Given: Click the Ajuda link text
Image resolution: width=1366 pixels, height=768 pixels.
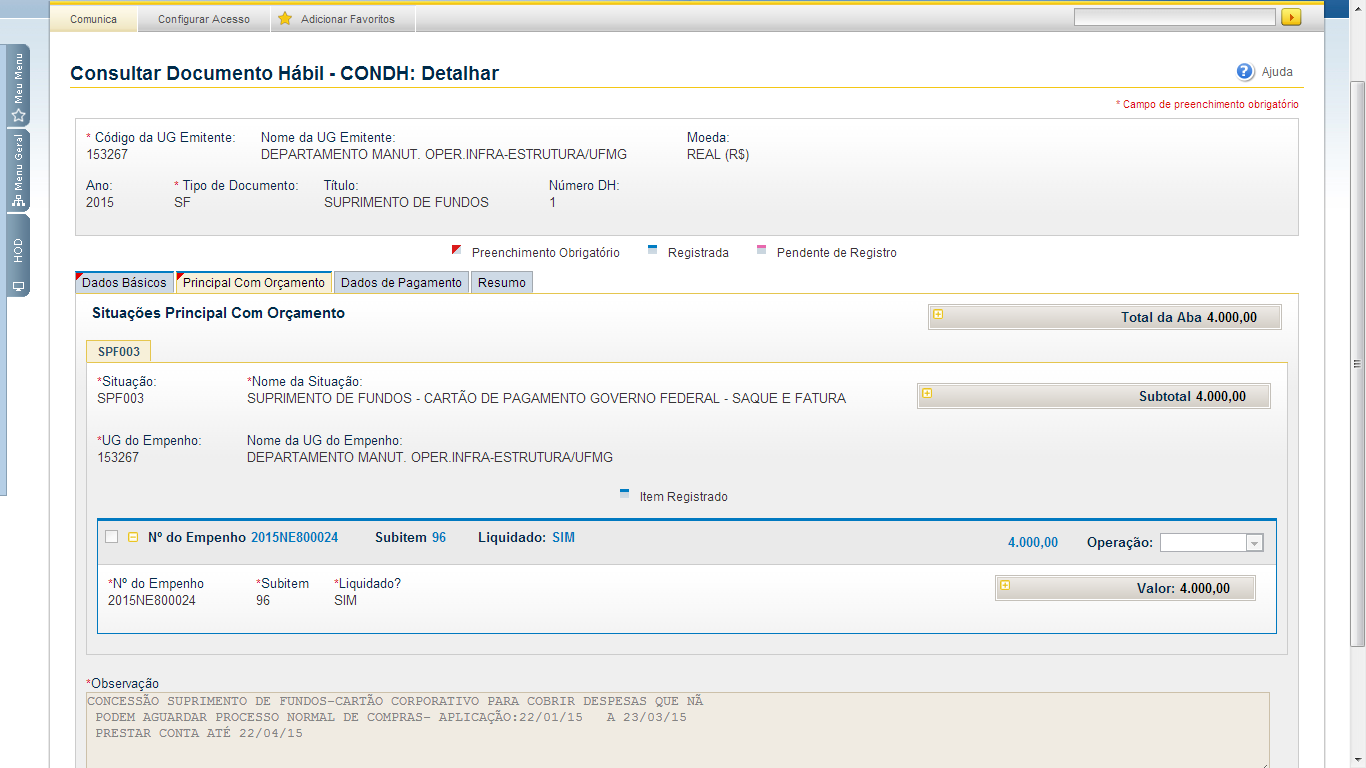Looking at the screenshot, I should [x=1277, y=72].
